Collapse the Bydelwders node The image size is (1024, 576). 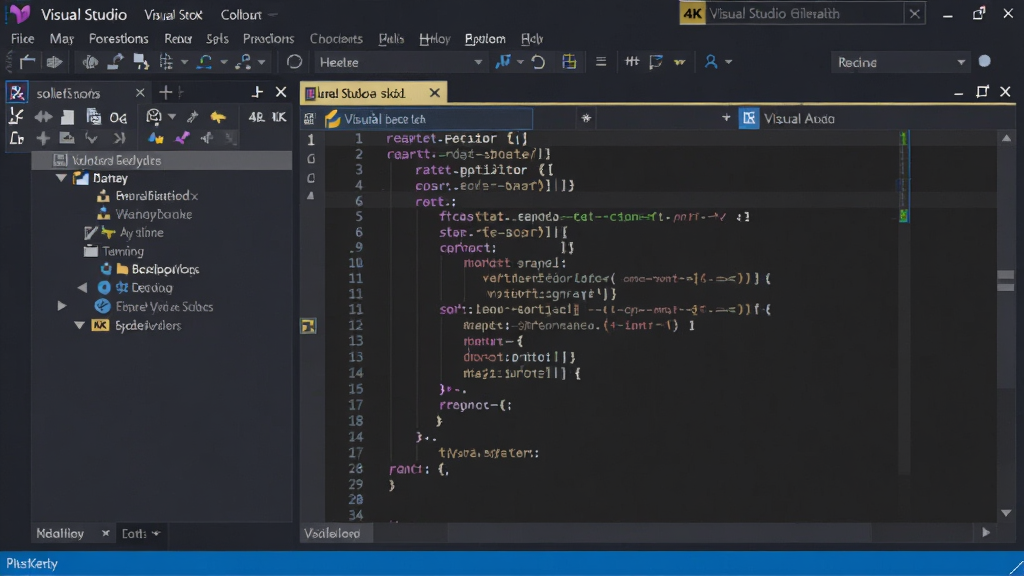(80, 325)
